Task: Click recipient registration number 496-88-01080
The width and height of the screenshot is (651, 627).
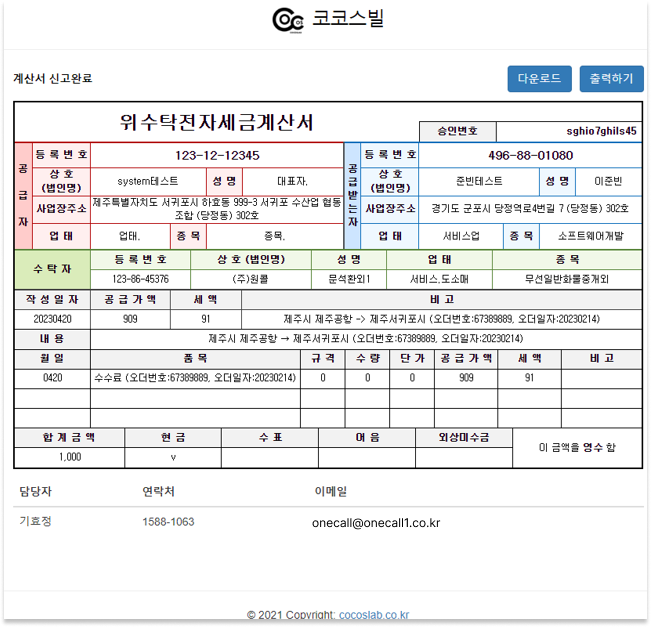Action: pos(530,155)
